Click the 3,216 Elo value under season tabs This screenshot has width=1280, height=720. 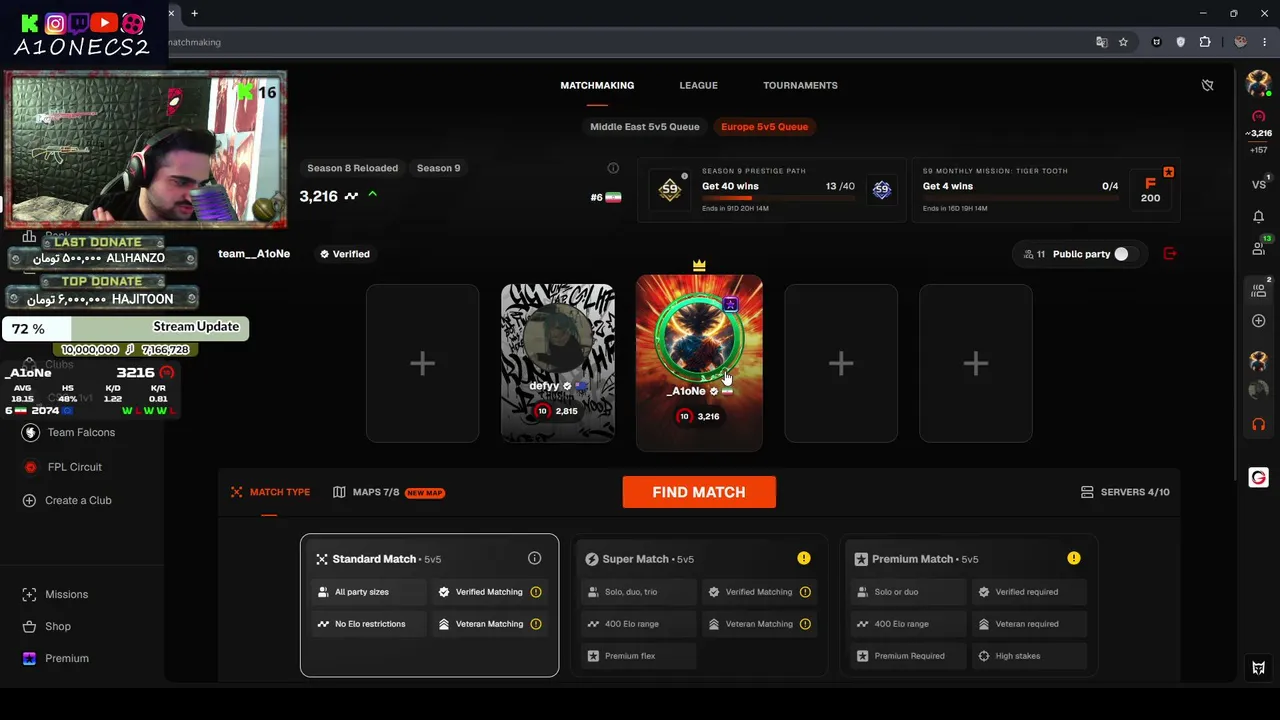(319, 196)
